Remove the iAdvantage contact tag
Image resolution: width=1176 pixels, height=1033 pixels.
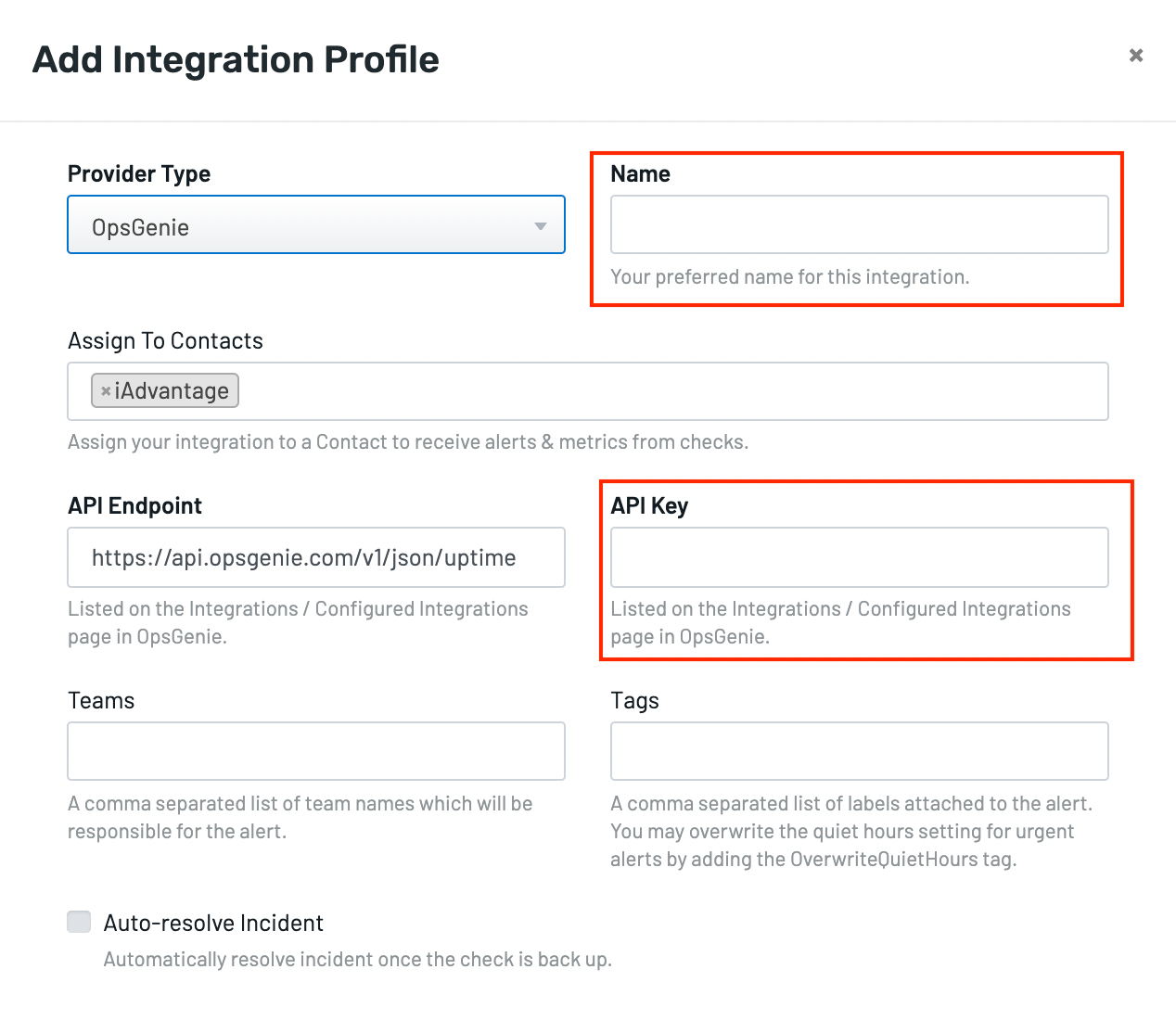[105, 390]
